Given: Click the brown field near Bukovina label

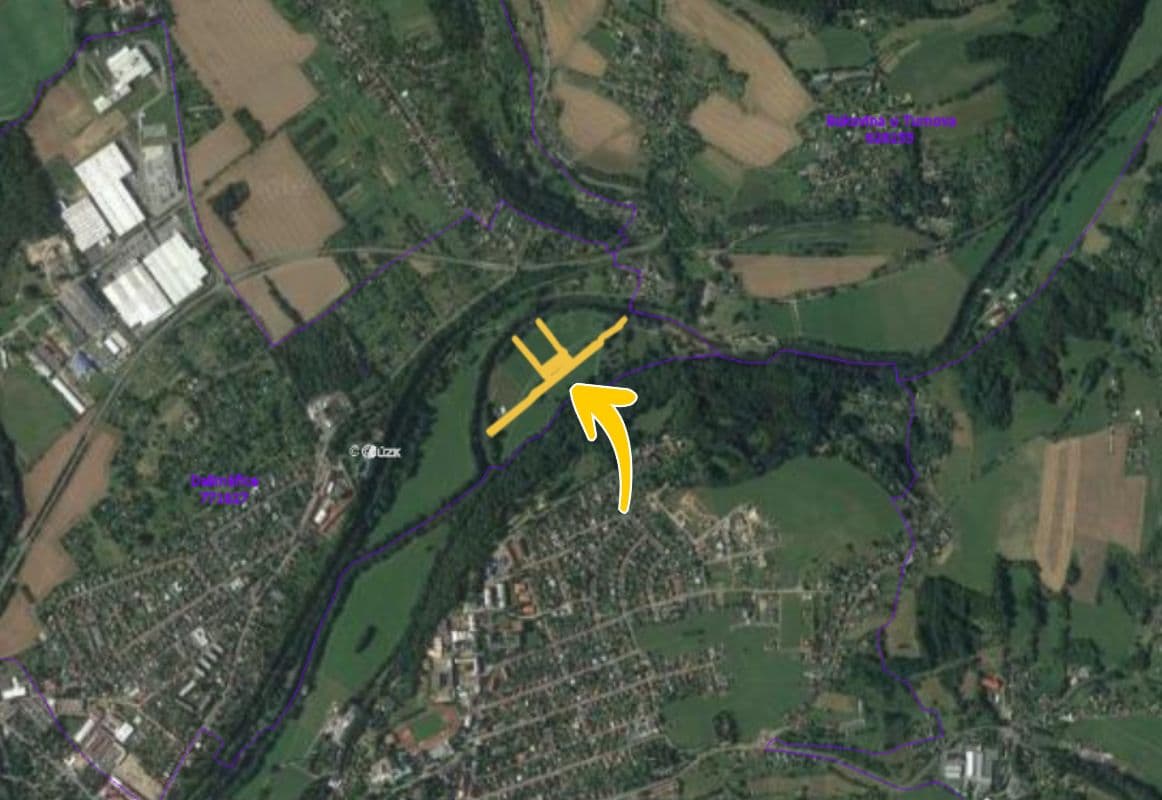Looking at the screenshot, I should pos(743,131).
